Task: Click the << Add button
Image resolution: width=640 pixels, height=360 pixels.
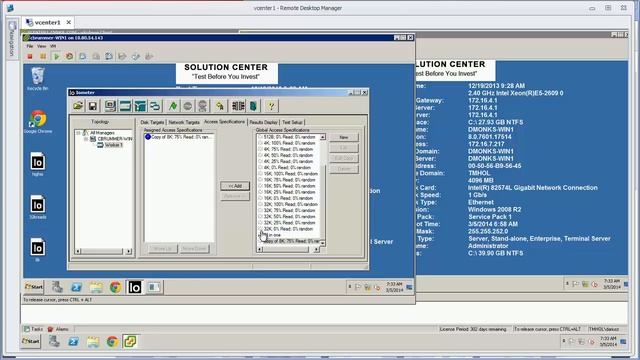Action: pos(235,186)
